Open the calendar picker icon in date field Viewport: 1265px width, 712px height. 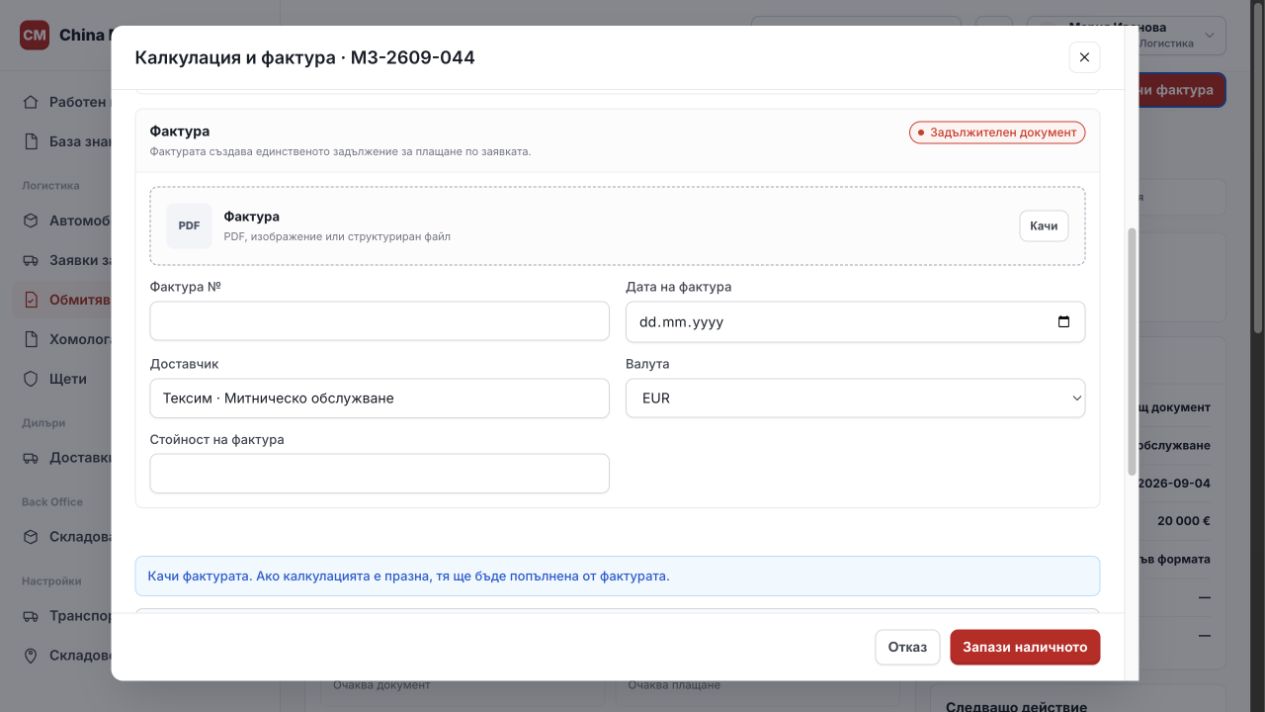coord(1064,322)
